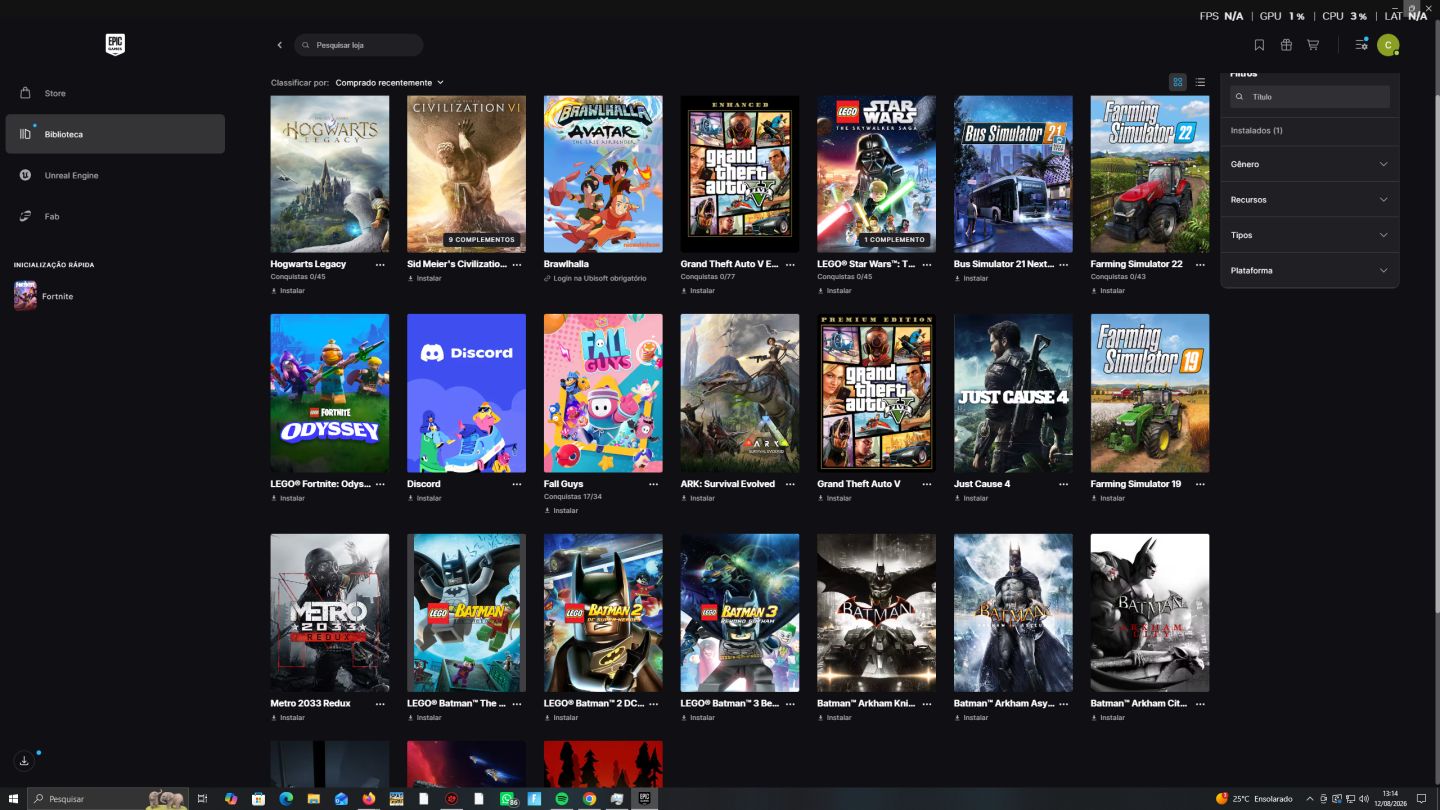Open Discord options menu
The height and width of the screenshot is (810, 1440).
[517, 484]
